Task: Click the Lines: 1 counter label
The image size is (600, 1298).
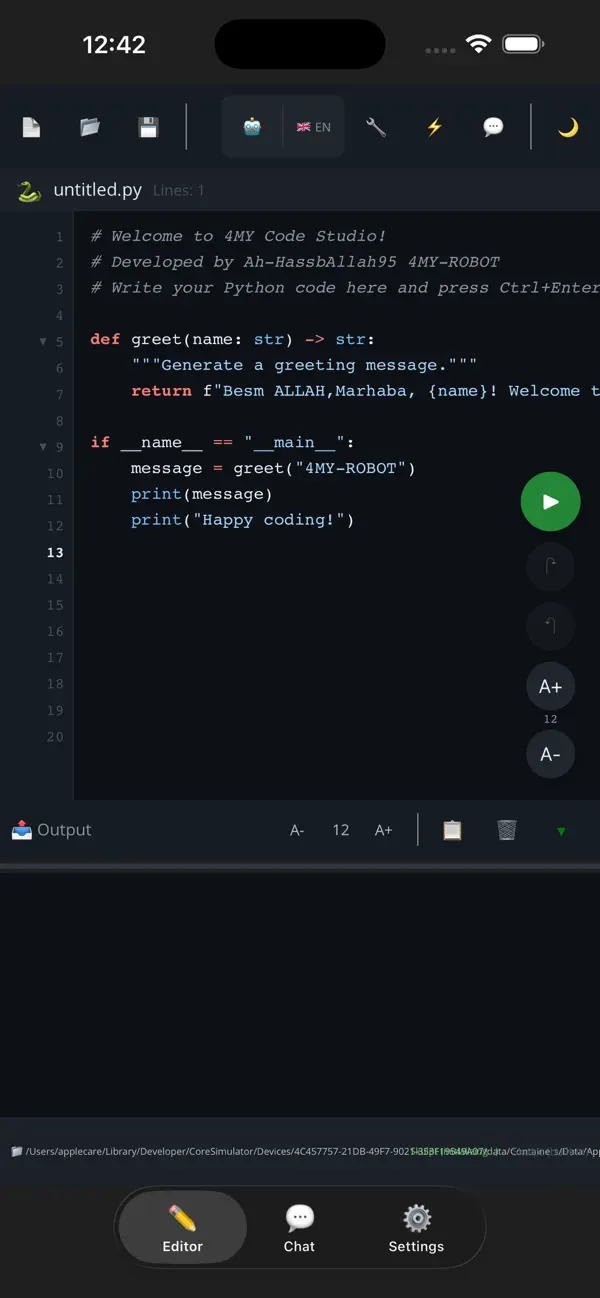Action: tap(179, 190)
